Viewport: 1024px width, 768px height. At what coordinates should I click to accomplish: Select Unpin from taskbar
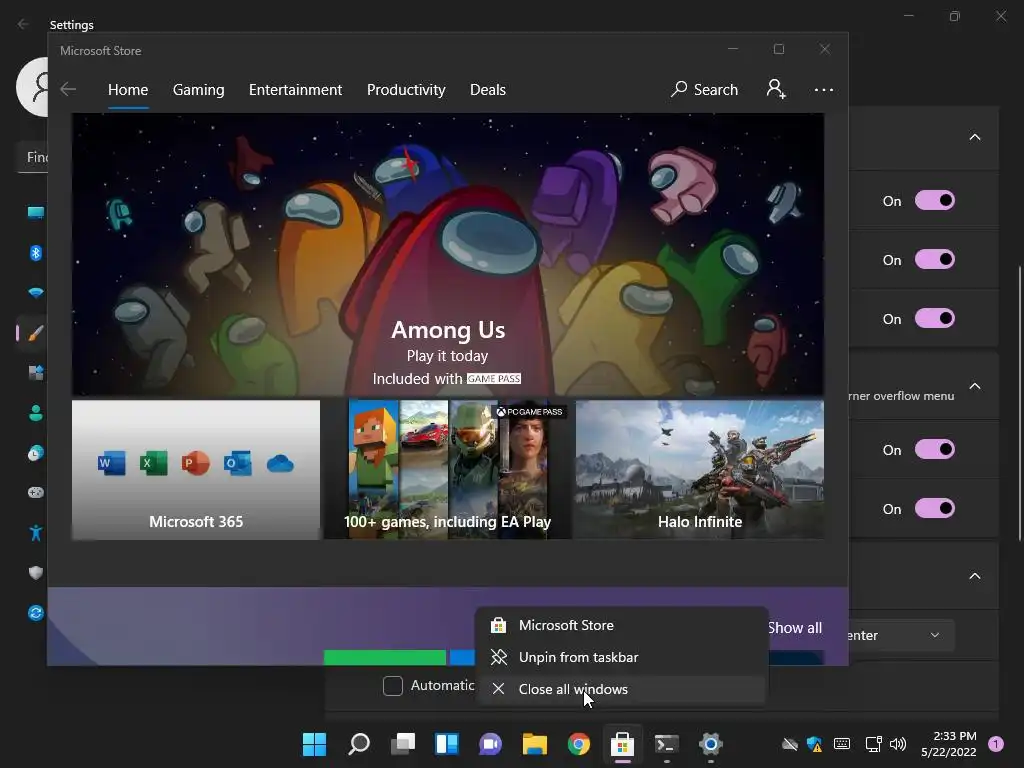click(622, 657)
